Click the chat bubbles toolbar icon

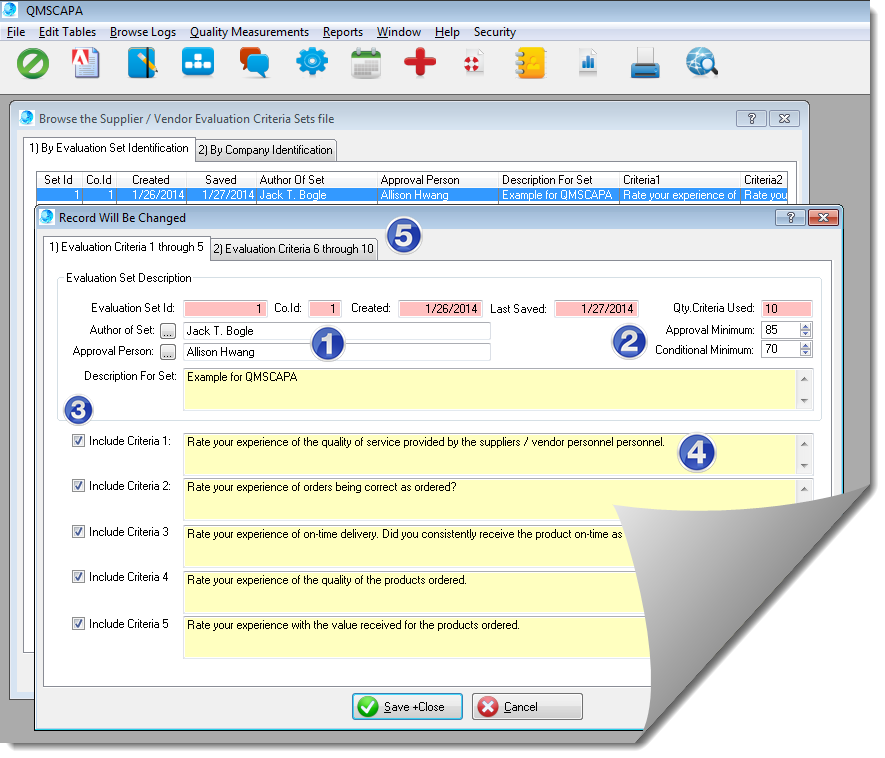(x=254, y=64)
